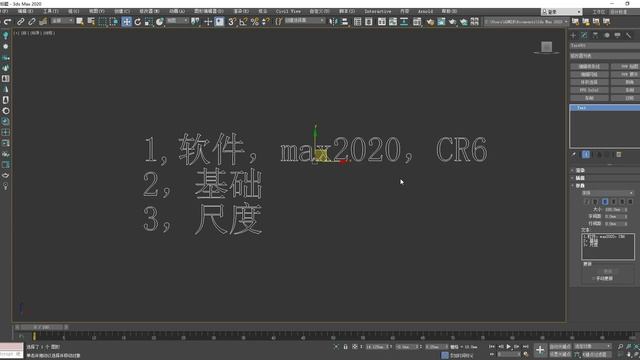Open the Civil View menu
640x360 pixels.
click(x=288, y=11)
